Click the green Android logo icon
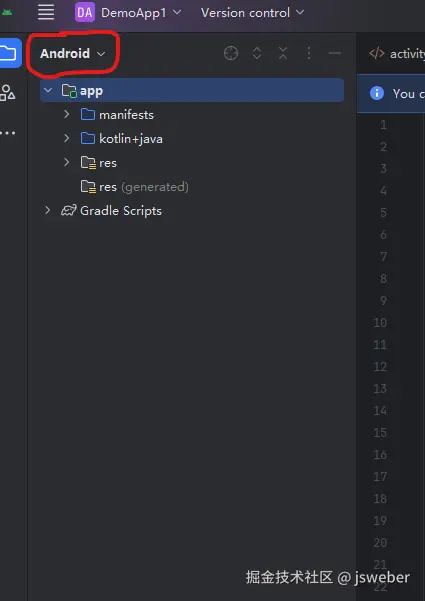Viewport: 425px width, 601px height. pyautogui.click(x=7, y=13)
